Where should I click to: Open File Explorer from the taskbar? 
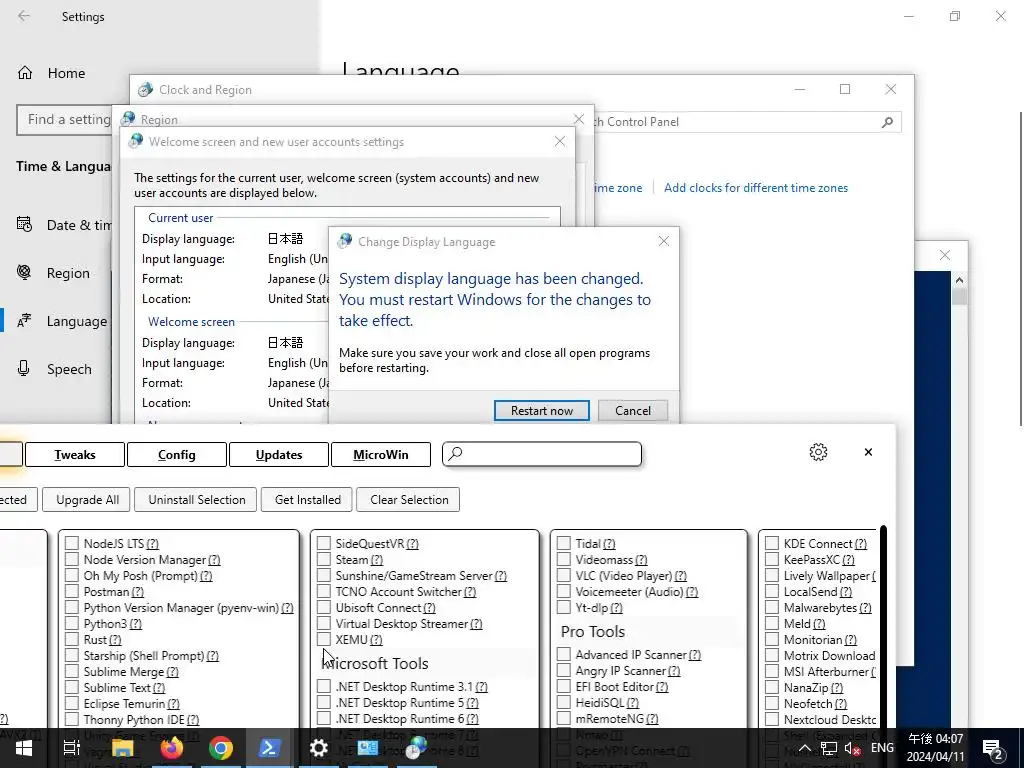(x=122, y=748)
